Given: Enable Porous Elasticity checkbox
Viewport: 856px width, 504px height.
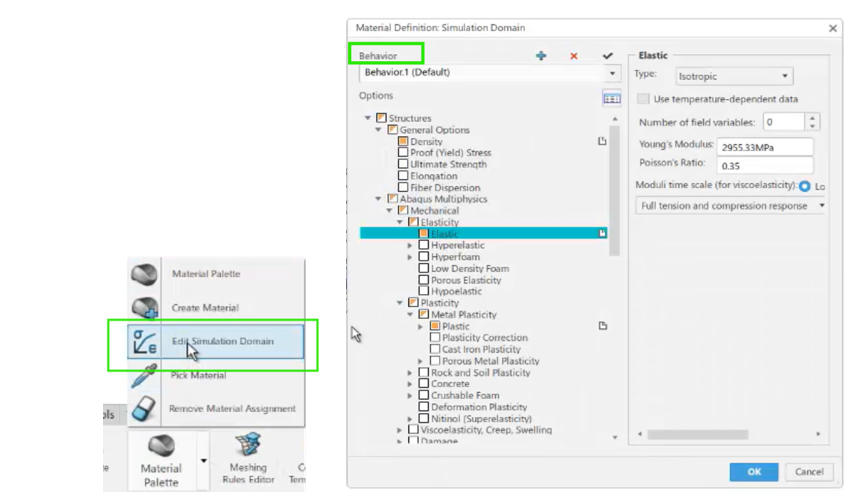Looking at the screenshot, I should (x=424, y=280).
